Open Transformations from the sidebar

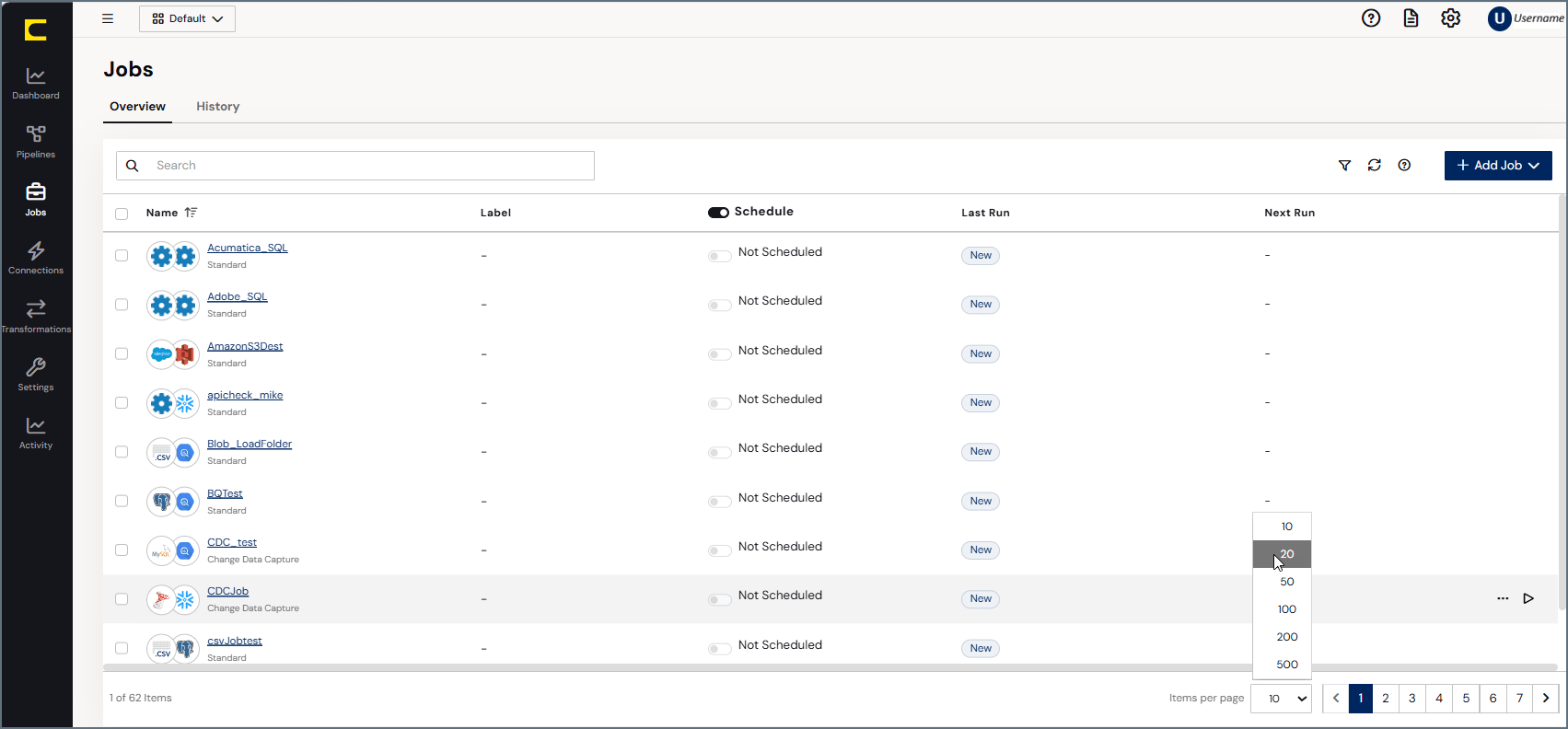tap(36, 317)
